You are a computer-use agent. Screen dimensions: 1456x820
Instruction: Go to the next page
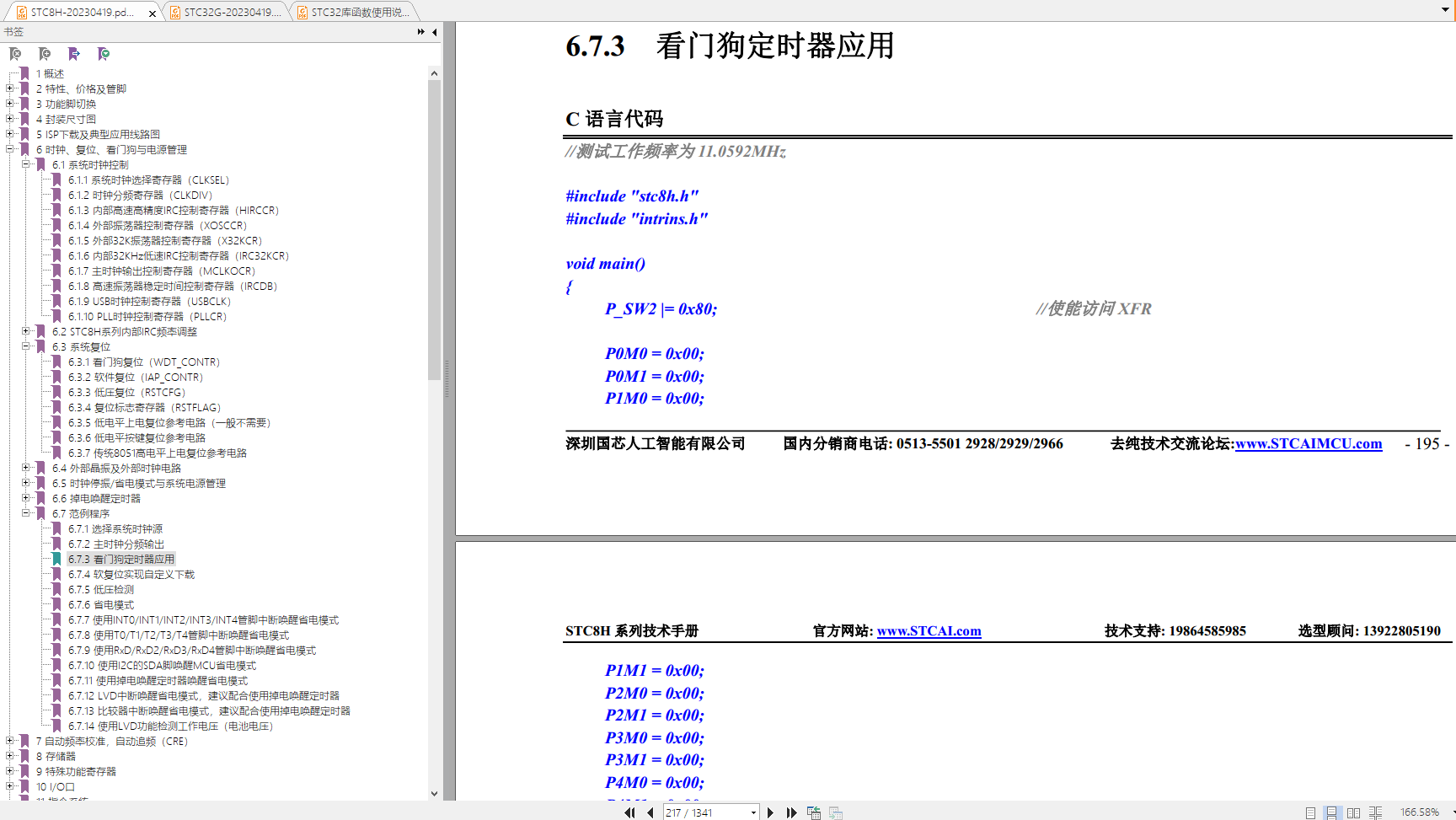770,812
